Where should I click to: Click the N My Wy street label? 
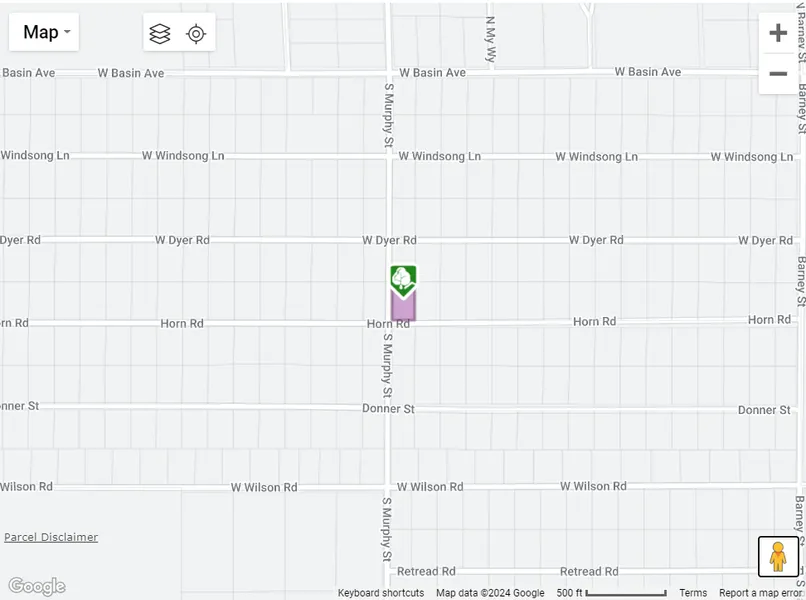click(x=491, y=39)
